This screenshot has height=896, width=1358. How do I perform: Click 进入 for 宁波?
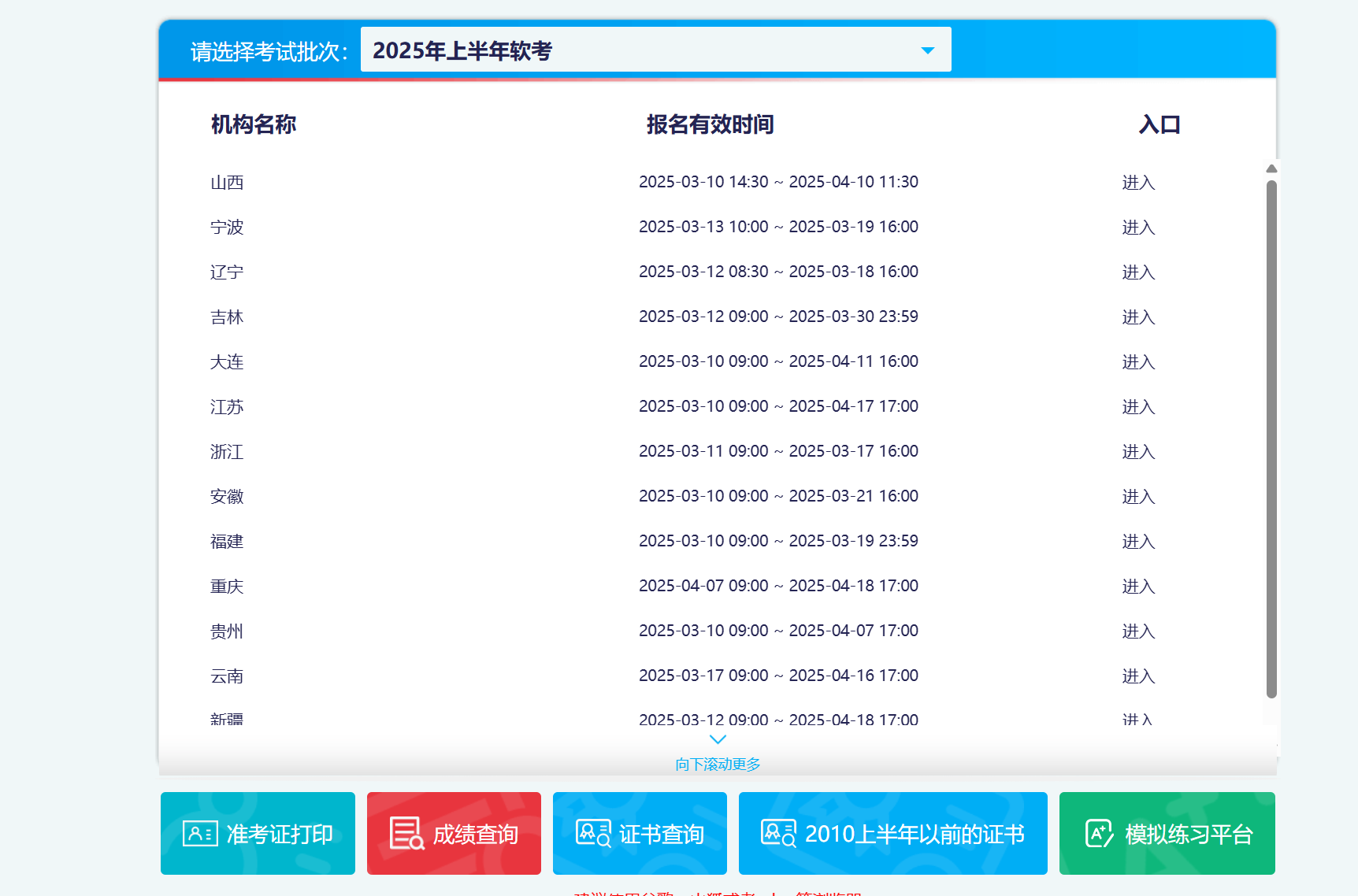pos(1138,228)
